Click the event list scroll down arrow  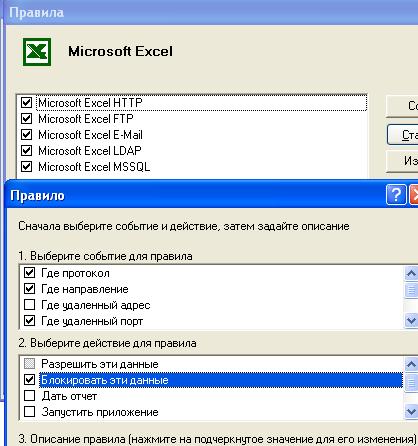[x=411, y=321]
